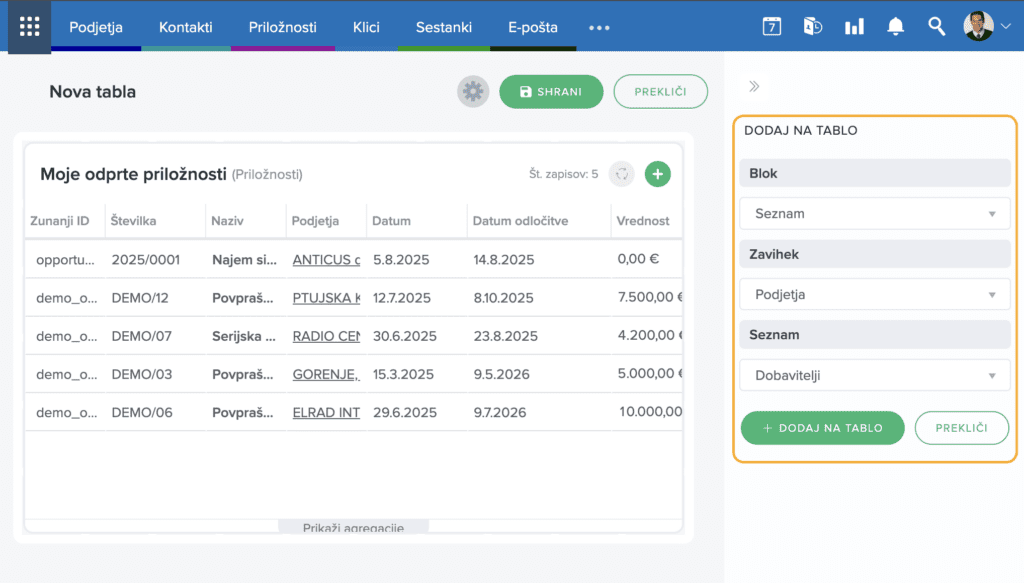This screenshot has width=1024, height=583.
Task: Open the PTUJSKA company link
Action: click(326, 298)
